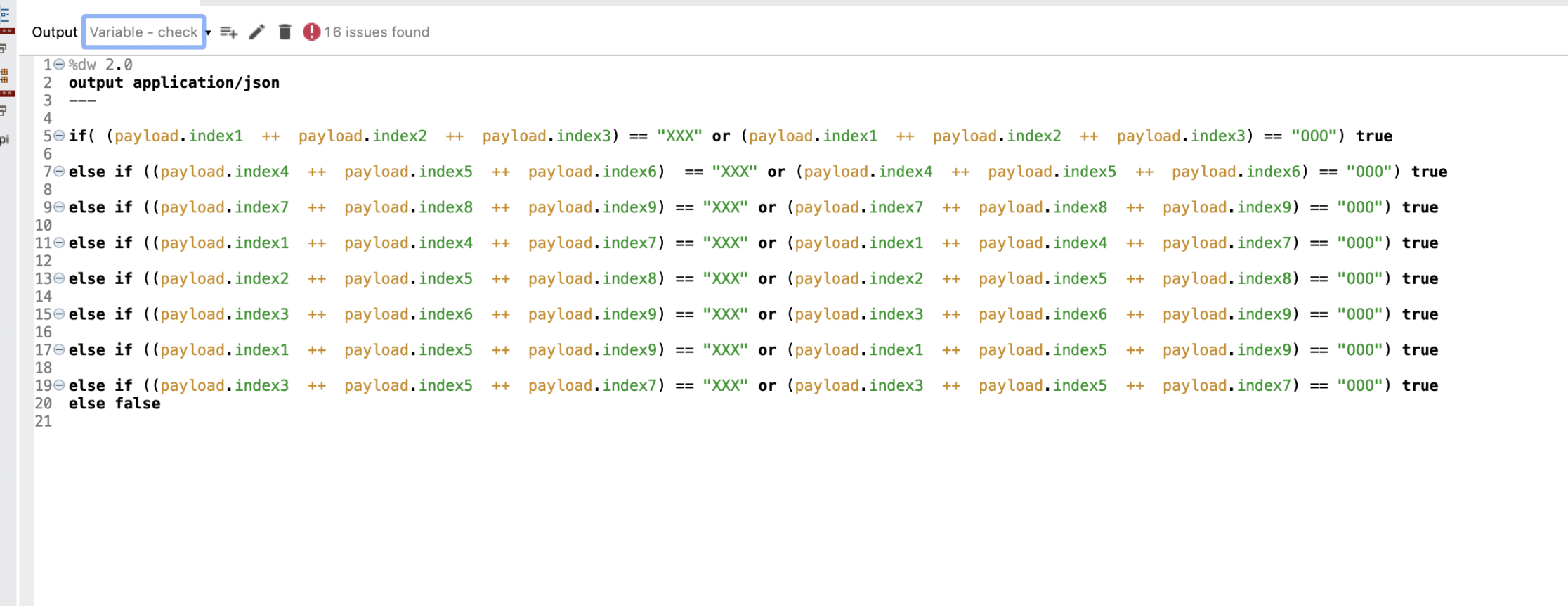Collapse the fold marker on line 1
The width and height of the screenshot is (1568, 606).
[60, 65]
